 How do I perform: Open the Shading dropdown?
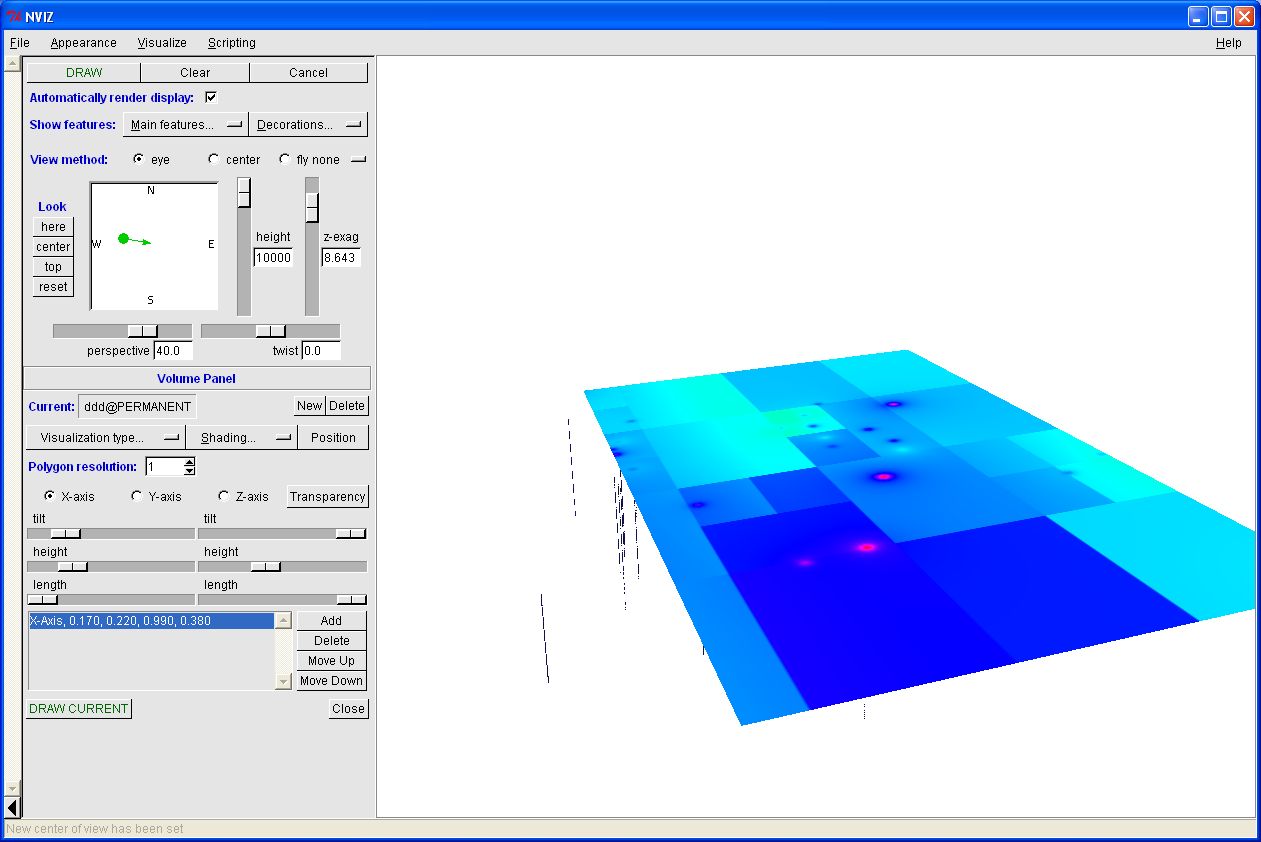coord(242,438)
